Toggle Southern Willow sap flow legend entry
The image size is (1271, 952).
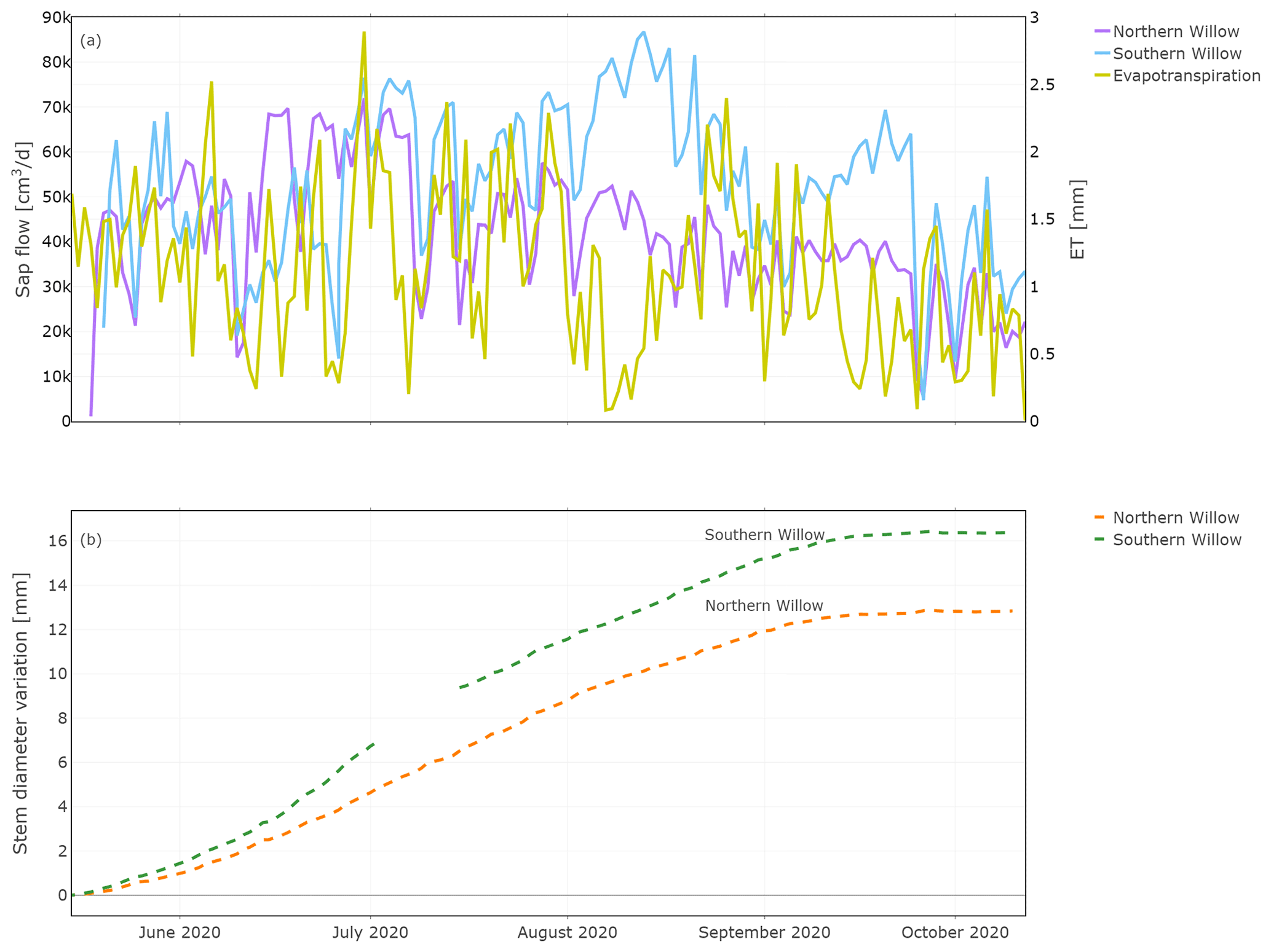(1176, 54)
